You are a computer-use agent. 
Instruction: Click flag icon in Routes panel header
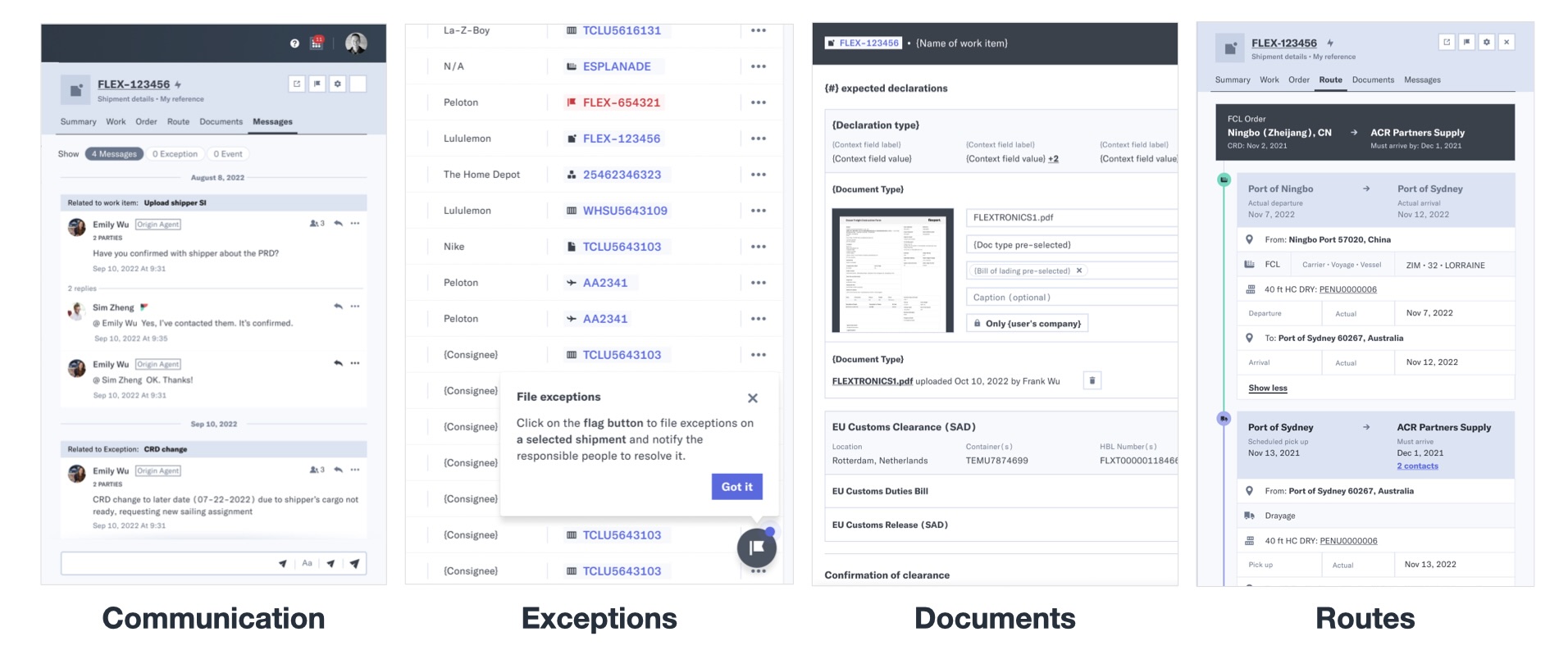coord(1466,42)
